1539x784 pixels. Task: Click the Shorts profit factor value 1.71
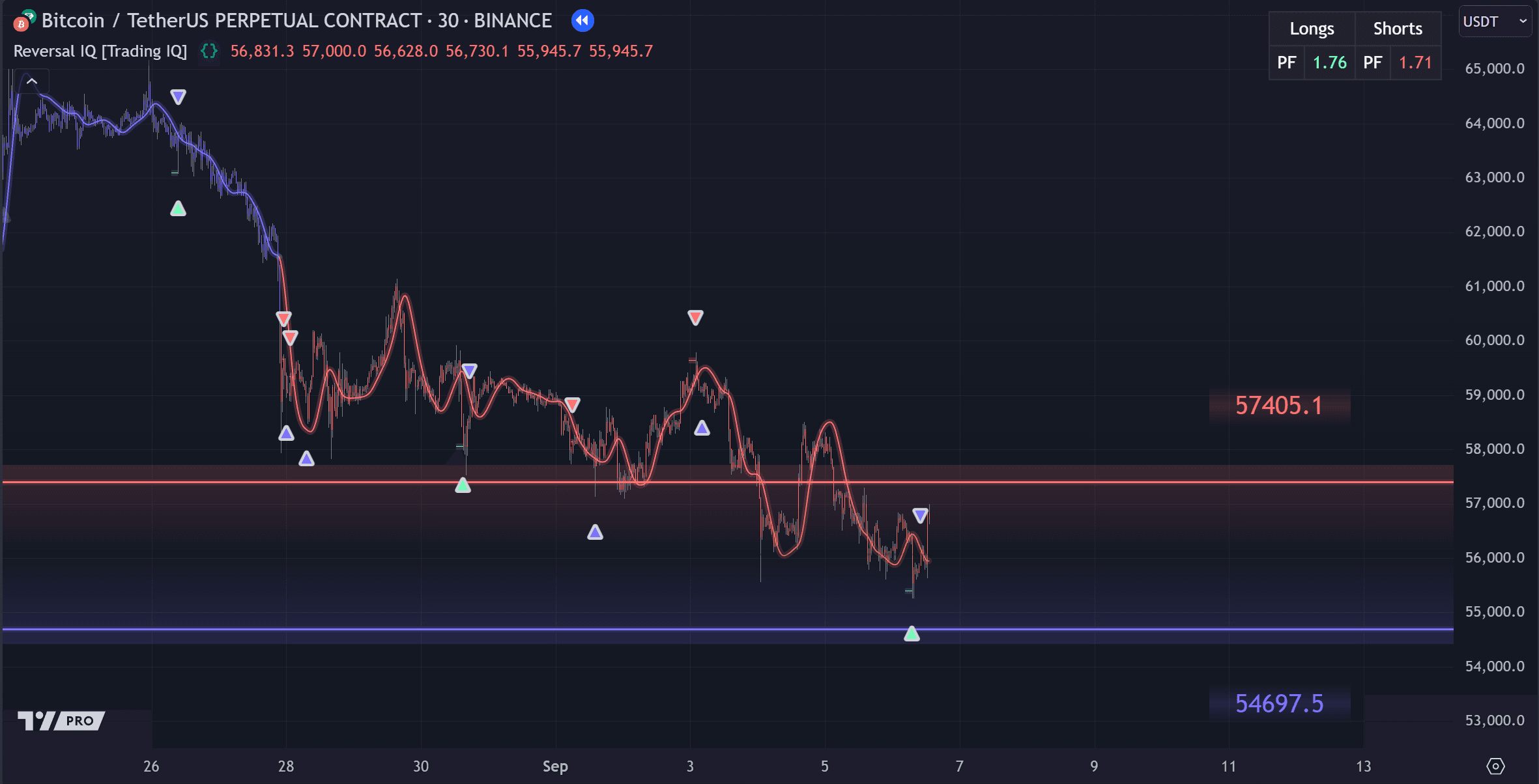(x=1415, y=63)
